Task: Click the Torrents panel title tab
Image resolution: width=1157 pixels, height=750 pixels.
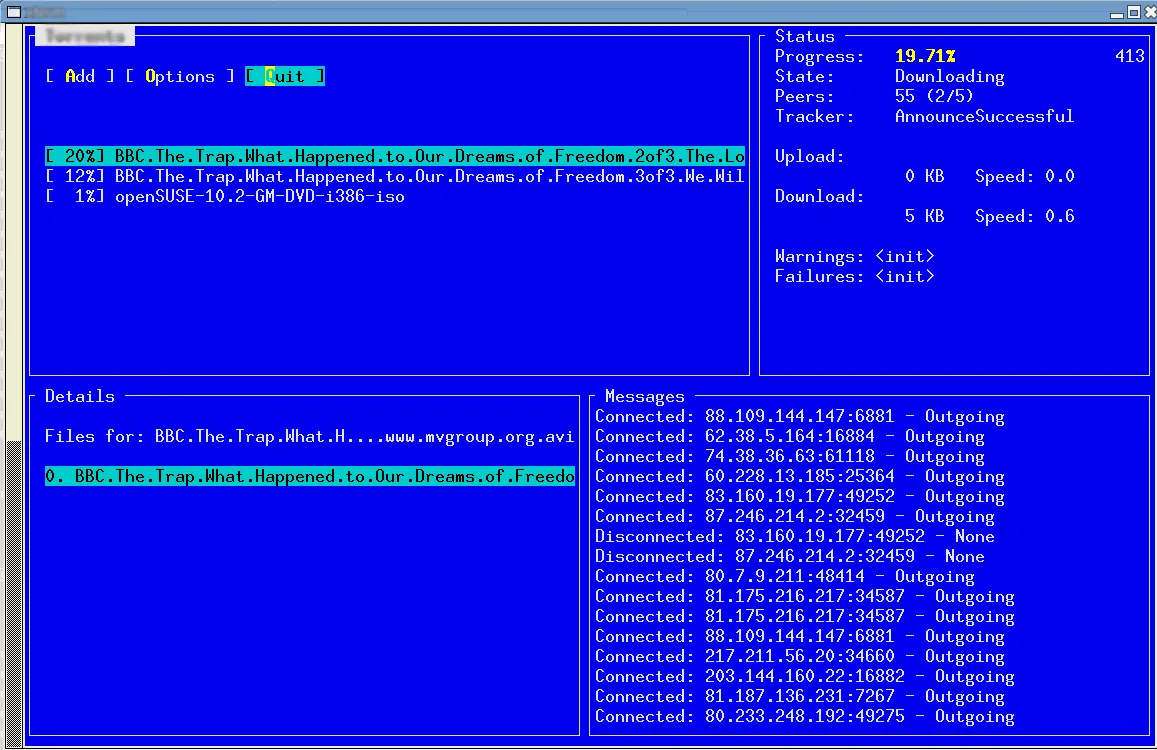Action: pos(85,35)
